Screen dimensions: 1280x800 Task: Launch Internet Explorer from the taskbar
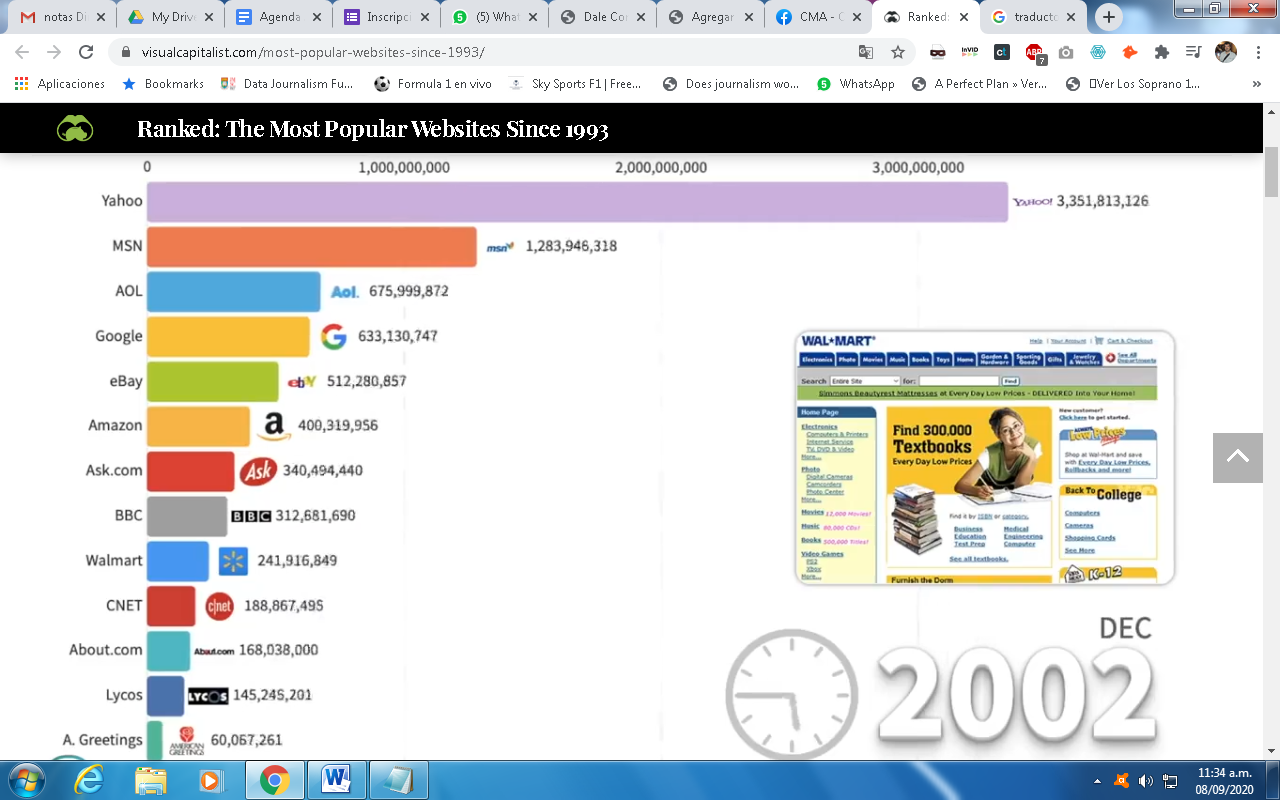click(x=90, y=779)
